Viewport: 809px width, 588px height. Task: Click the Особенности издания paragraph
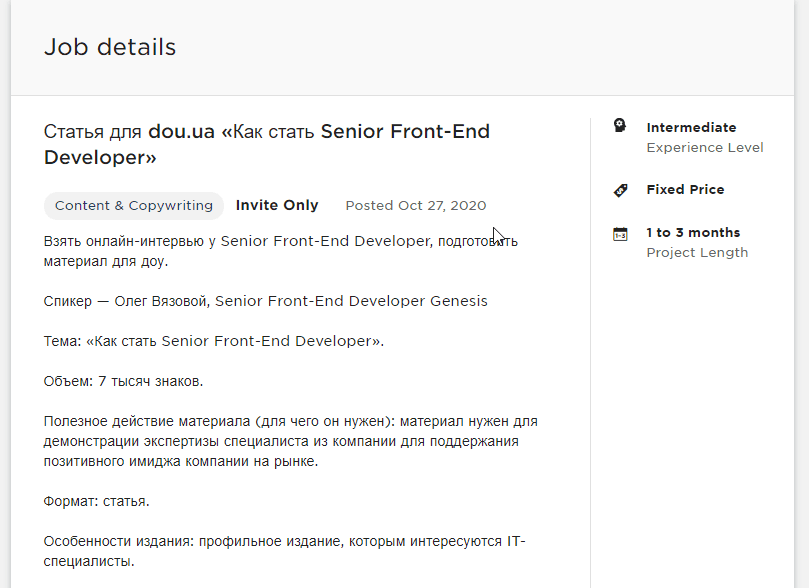coord(284,551)
